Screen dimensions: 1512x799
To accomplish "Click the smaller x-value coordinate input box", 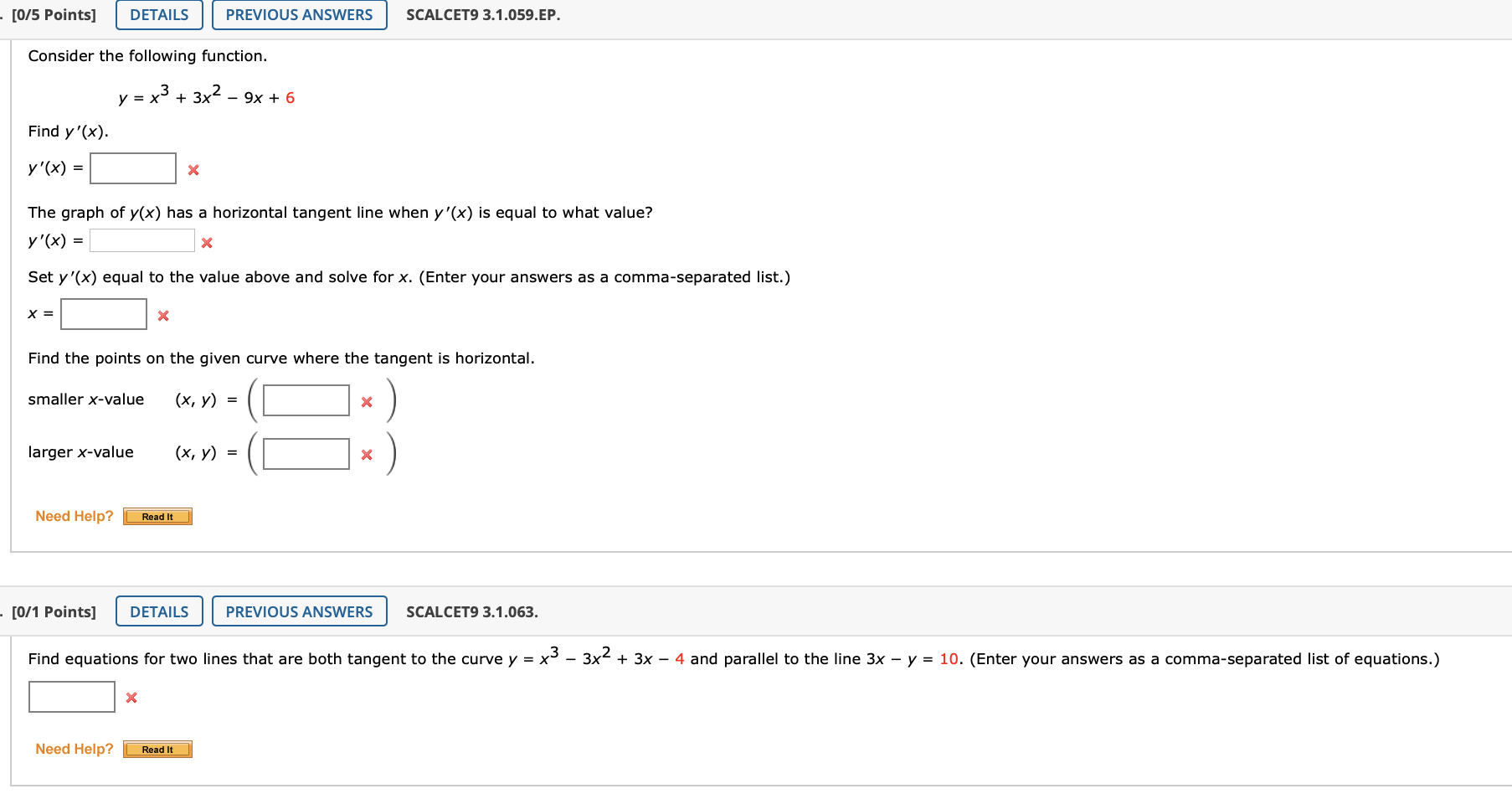I will (305, 400).
